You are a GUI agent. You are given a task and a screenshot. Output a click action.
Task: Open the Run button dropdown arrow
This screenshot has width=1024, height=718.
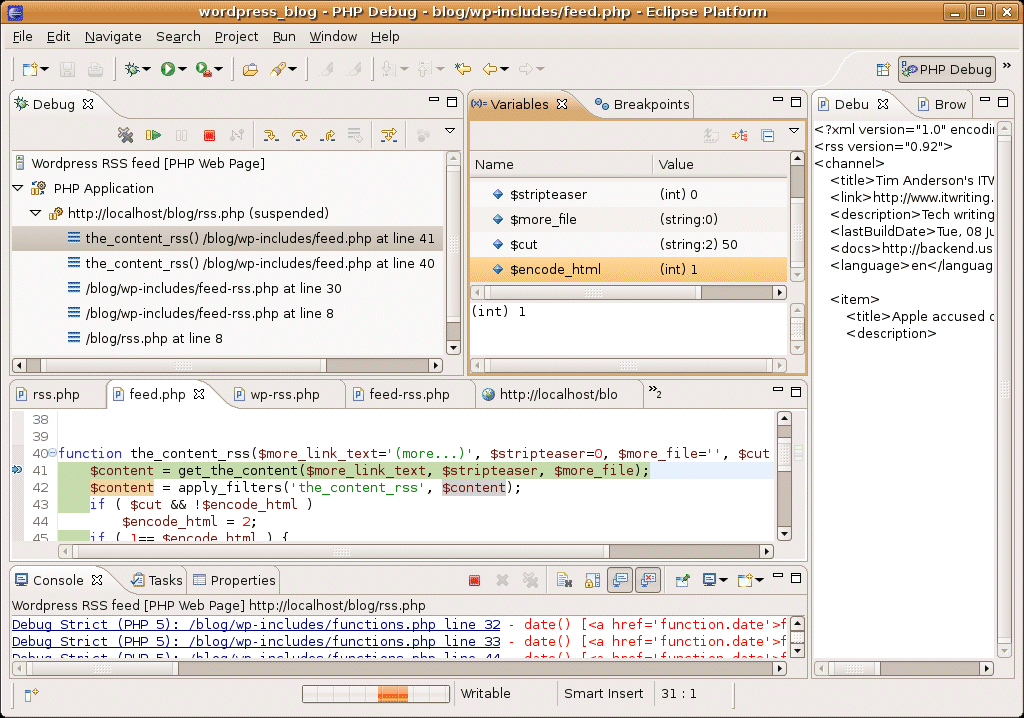tap(182, 69)
